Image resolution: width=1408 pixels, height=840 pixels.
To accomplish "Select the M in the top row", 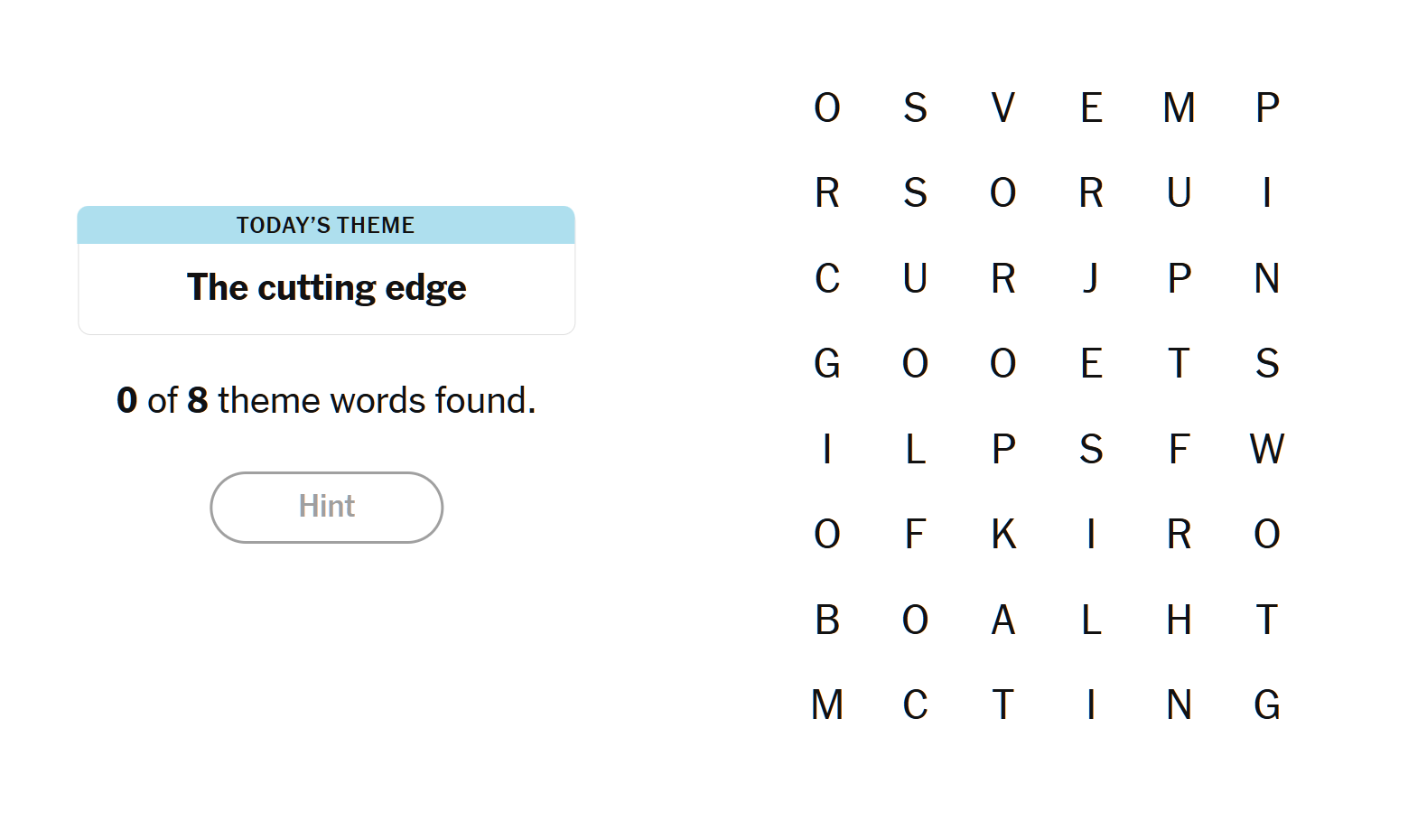I will pyautogui.click(x=1179, y=107).
